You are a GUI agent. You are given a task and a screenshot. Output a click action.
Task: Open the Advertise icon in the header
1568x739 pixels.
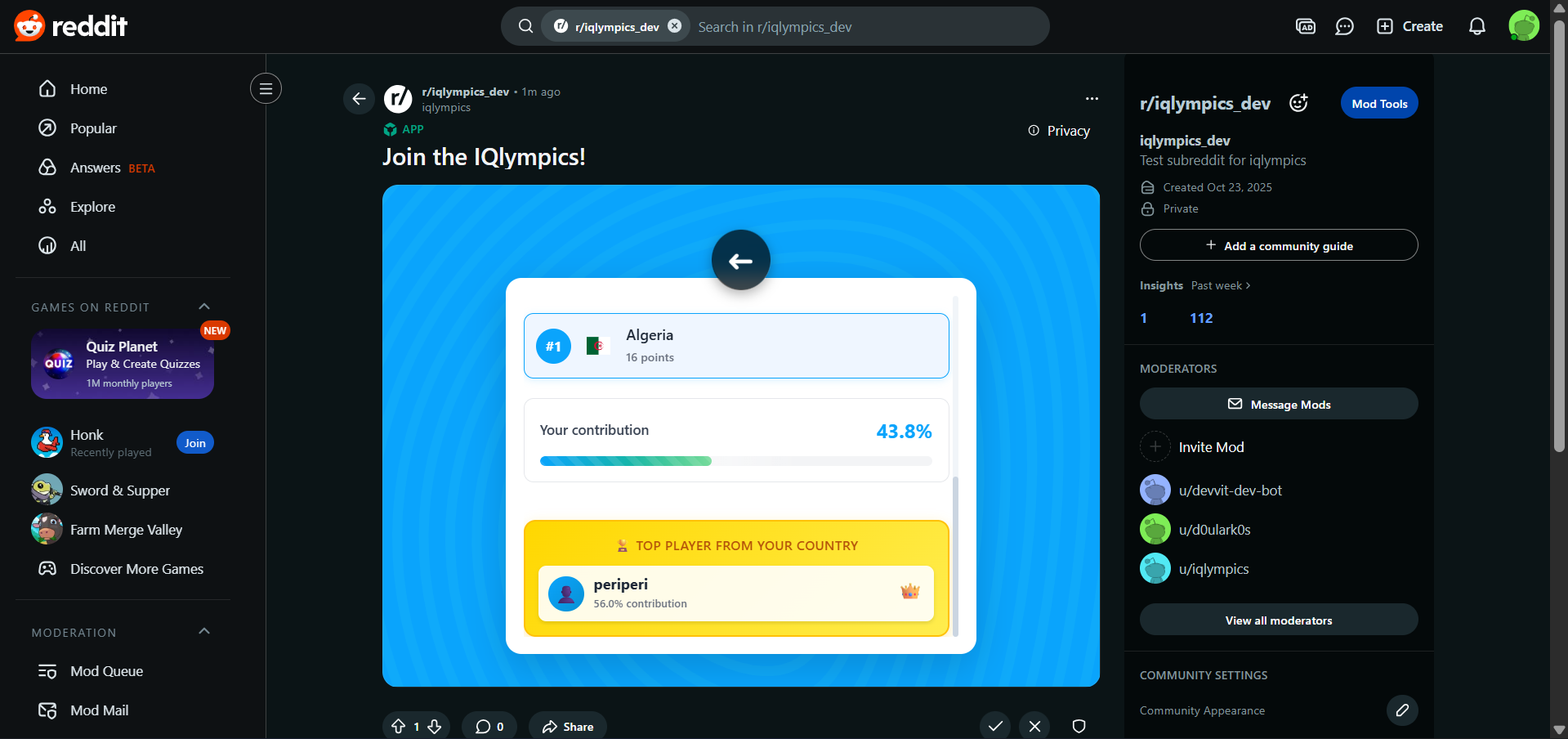pos(1306,26)
